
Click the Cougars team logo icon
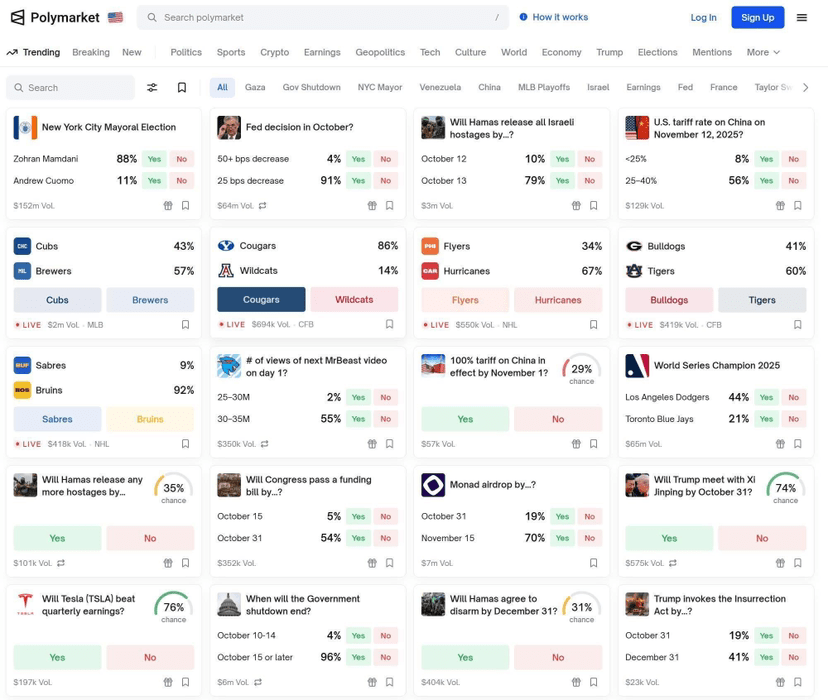click(226, 245)
